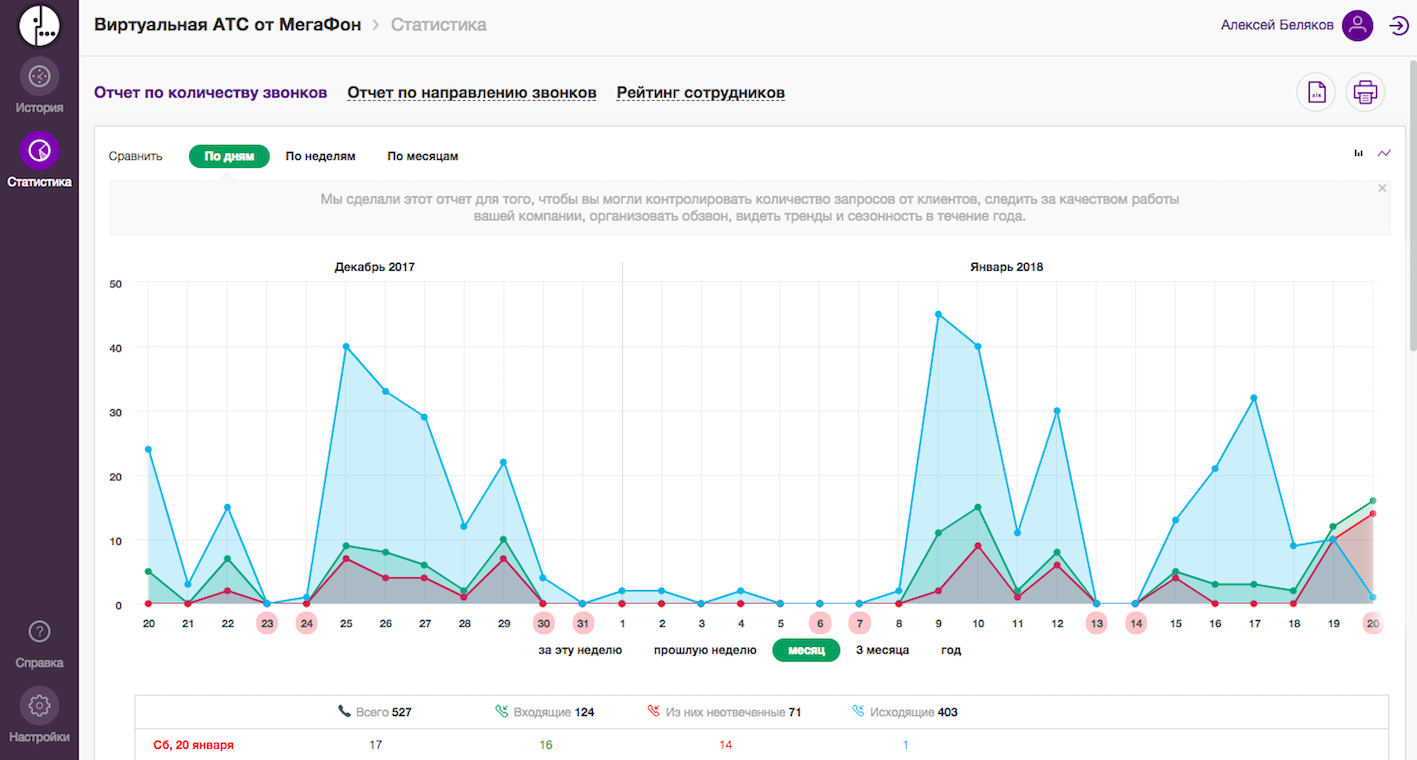Click the Сравнить compare link
This screenshot has width=1417, height=760.
point(135,157)
